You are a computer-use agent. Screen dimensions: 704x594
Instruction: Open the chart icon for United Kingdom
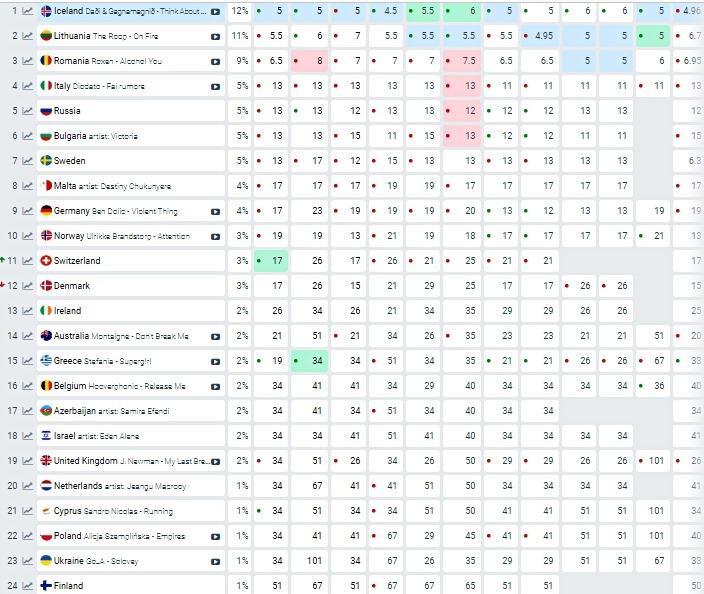pyautogui.click(x=28, y=461)
